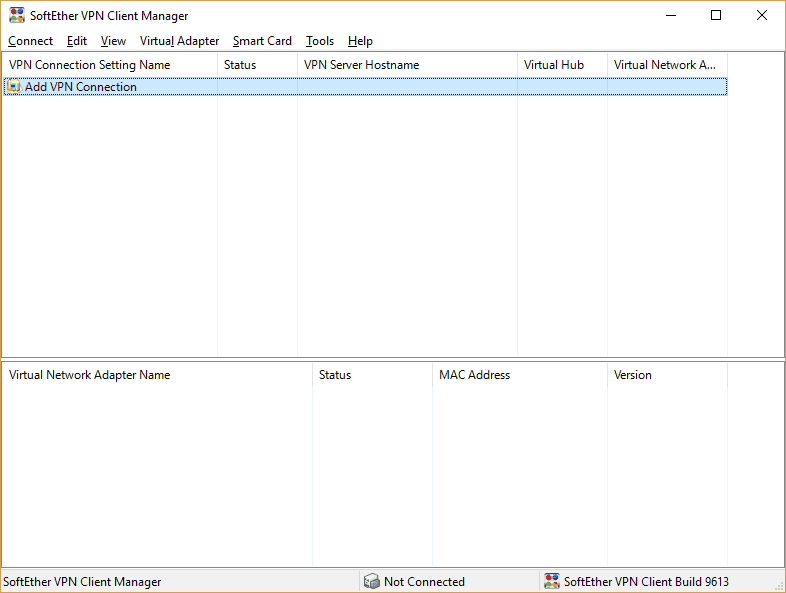This screenshot has height=593, width=786.
Task: Sort by Virtual Hub column
Action: pyautogui.click(x=562, y=65)
